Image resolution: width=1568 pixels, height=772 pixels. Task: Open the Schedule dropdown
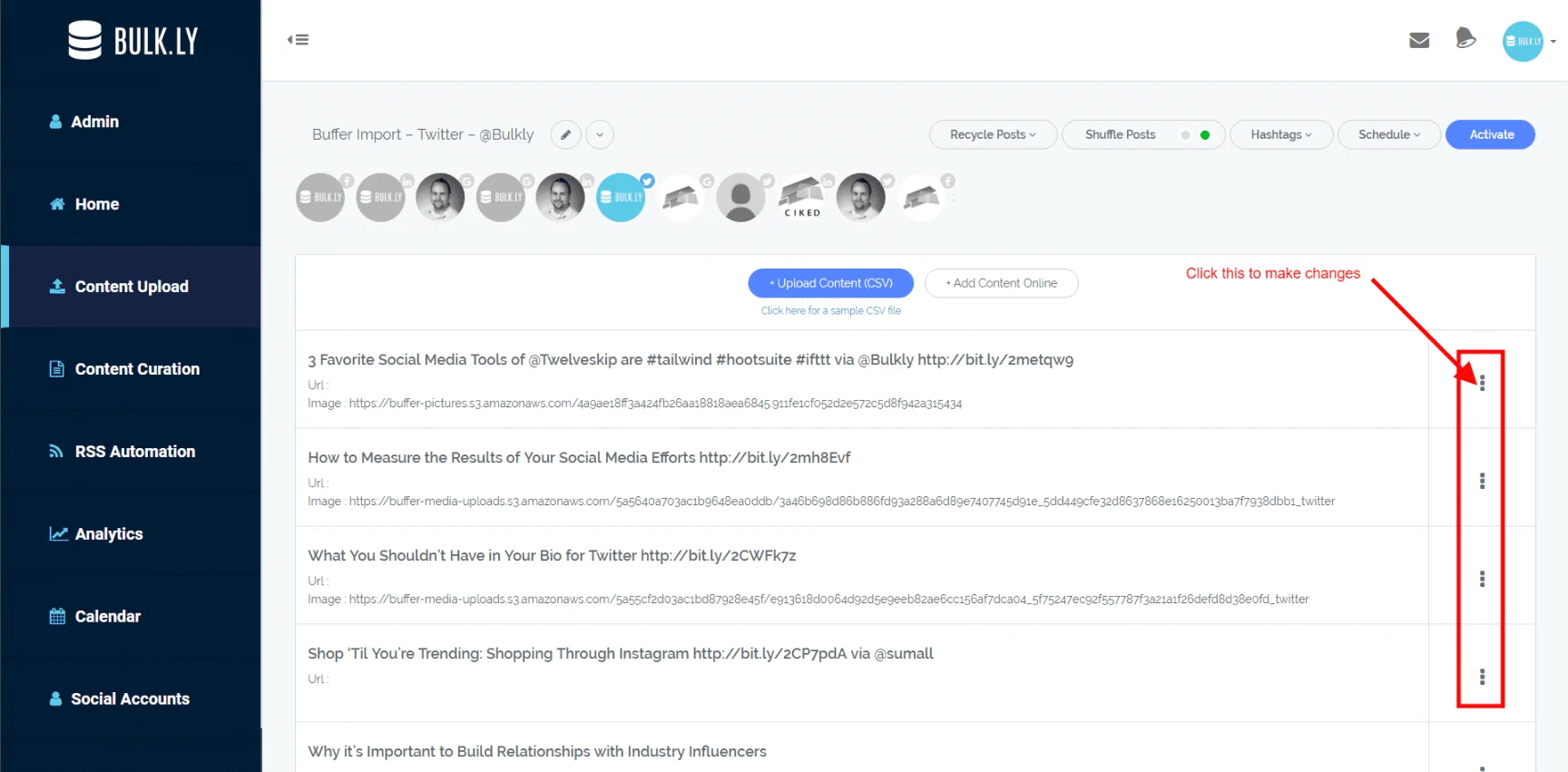coord(1389,134)
